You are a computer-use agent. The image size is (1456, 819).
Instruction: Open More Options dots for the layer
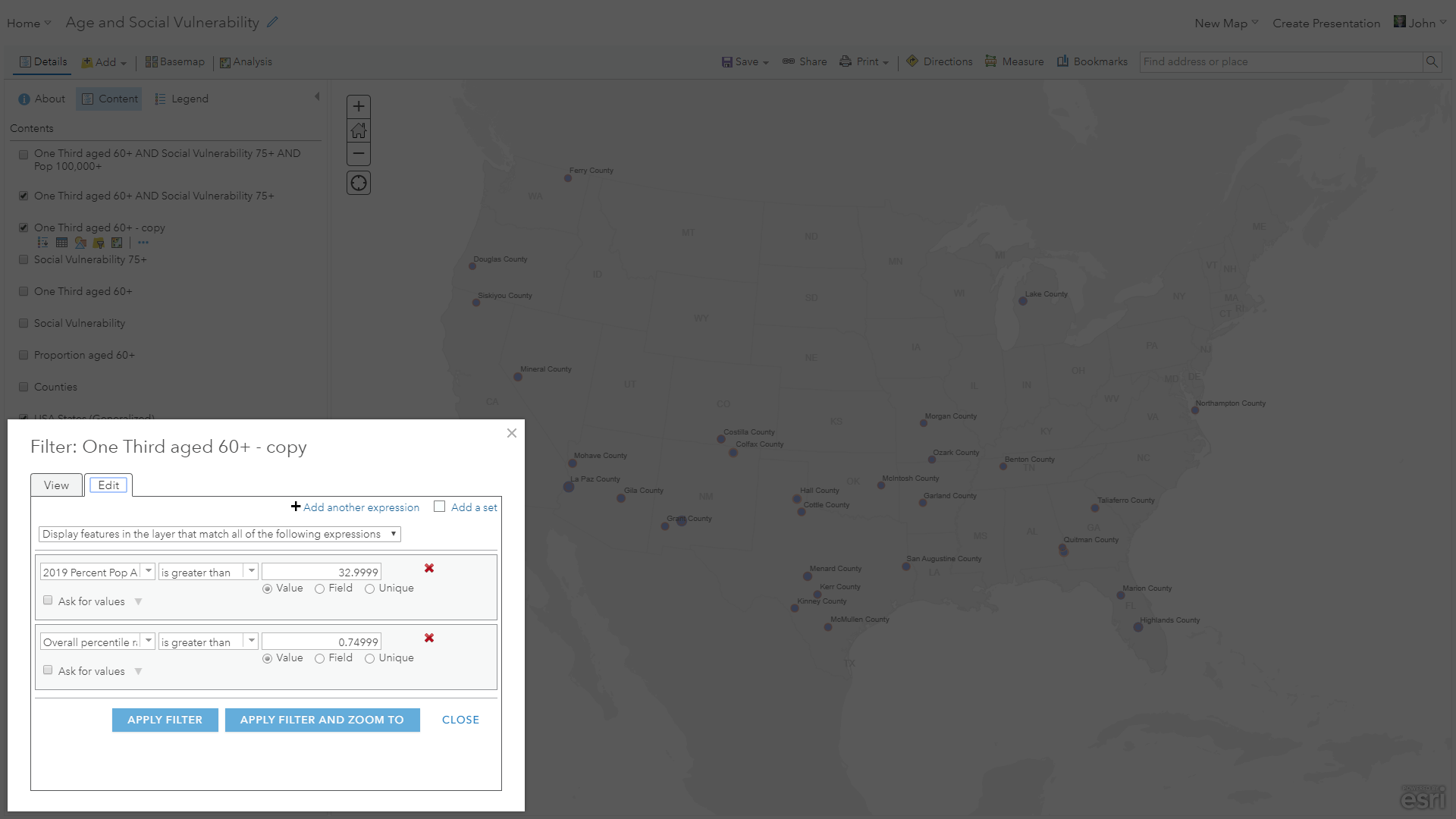coord(143,243)
